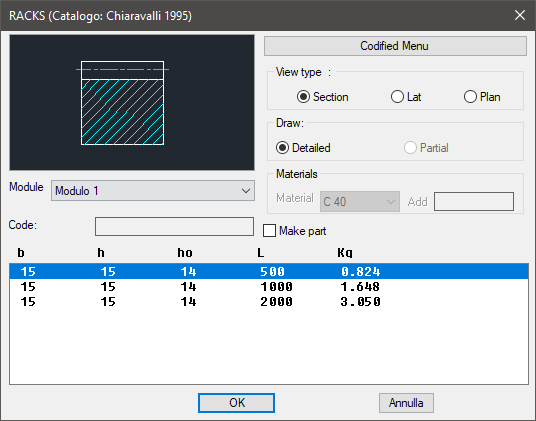Click the Kg column header
The width and height of the screenshot is (536, 421).
[x=345, y=253]
